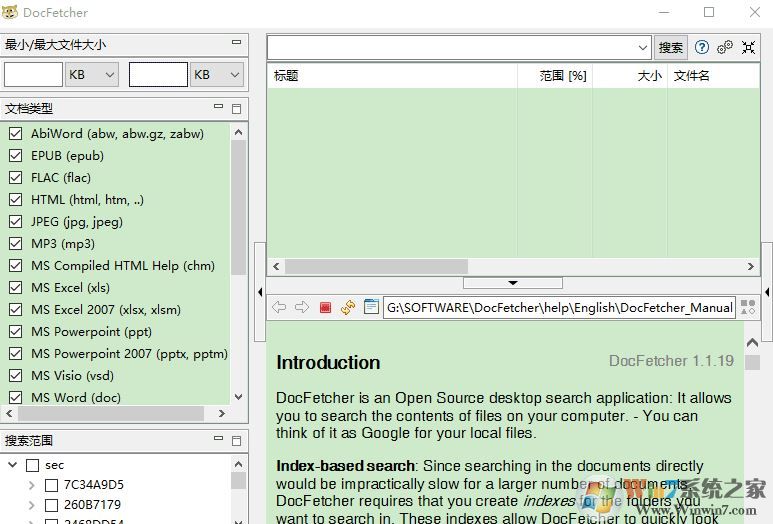The image size is (773, 524).
Task: Uncheck FLAC document type
Action: (x=16, y=177)
